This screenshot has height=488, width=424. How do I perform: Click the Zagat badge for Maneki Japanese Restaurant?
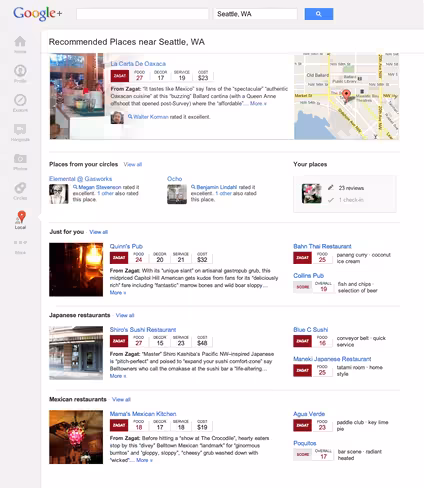pyautogui.click(x=302, y=370)
